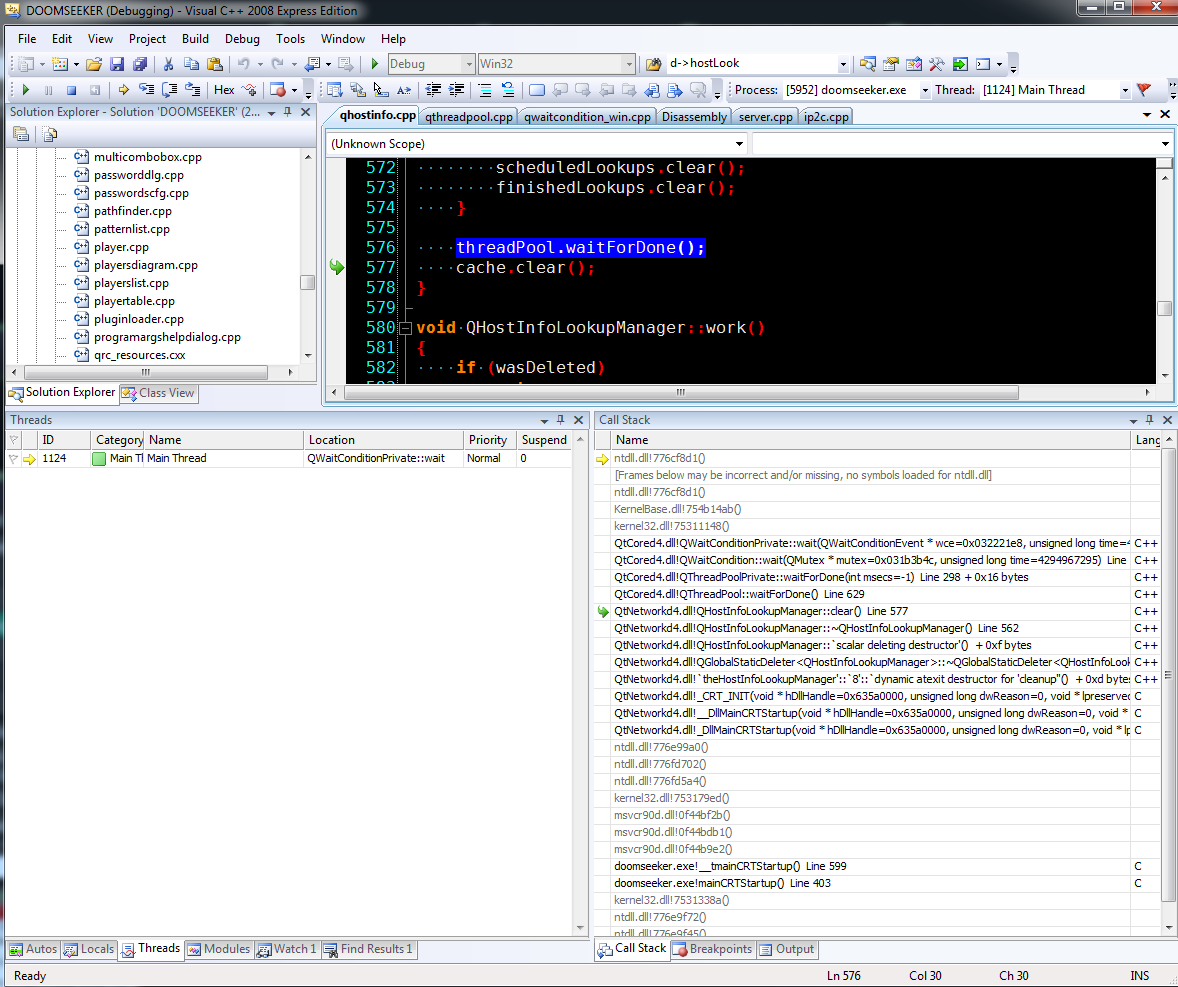Viewport: 1178px width, 987px height.
Task: Click the Step Into icon
Action: (x=146, y=90)
